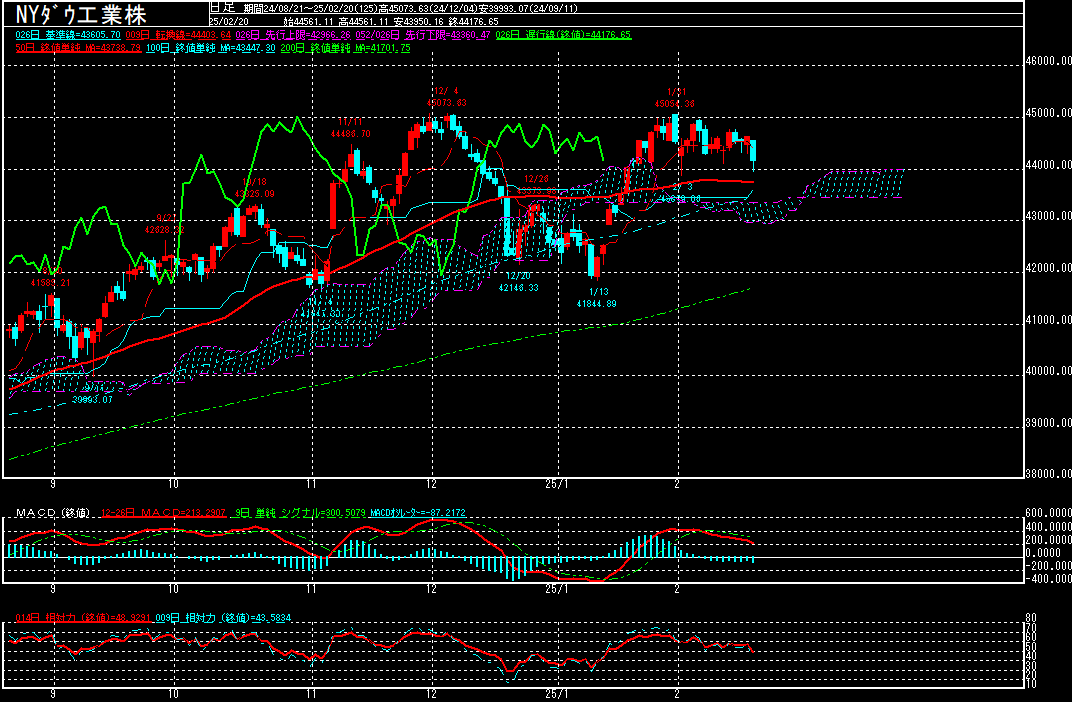The width and height of the screenshot is (1076, 702).
Task: Click the 41000.00 price axis label
Action: click(x=1049, y=320)
